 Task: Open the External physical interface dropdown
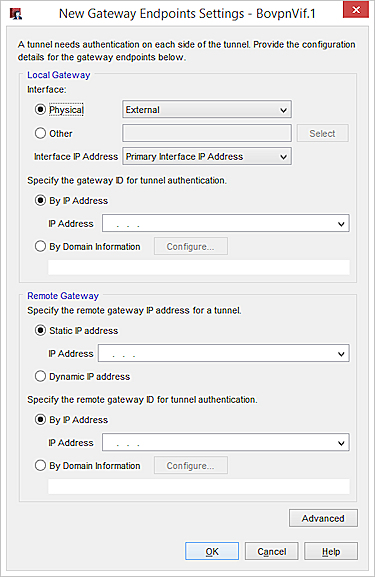coord(207,110)
